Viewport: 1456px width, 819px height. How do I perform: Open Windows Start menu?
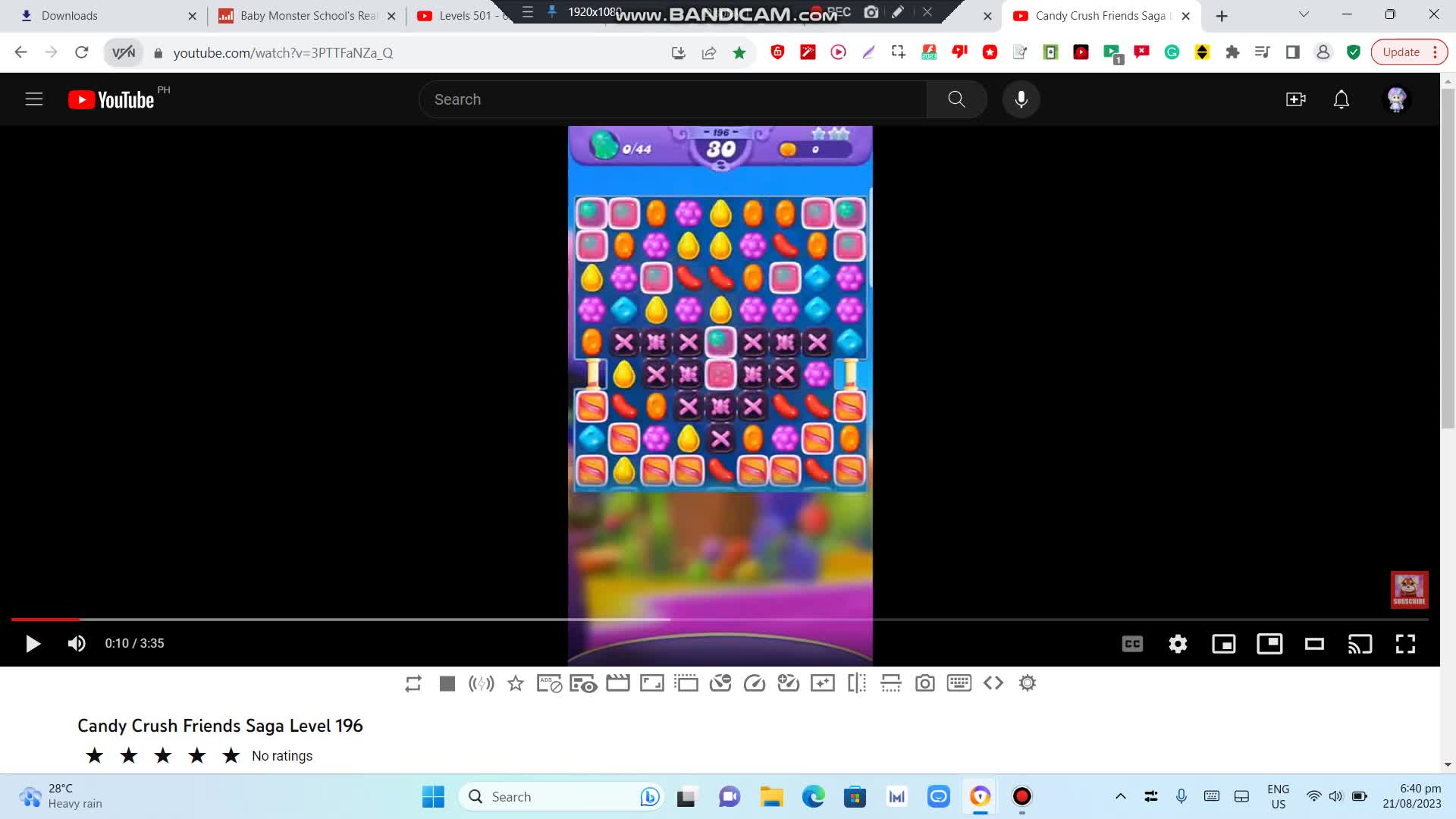(433, 797)
